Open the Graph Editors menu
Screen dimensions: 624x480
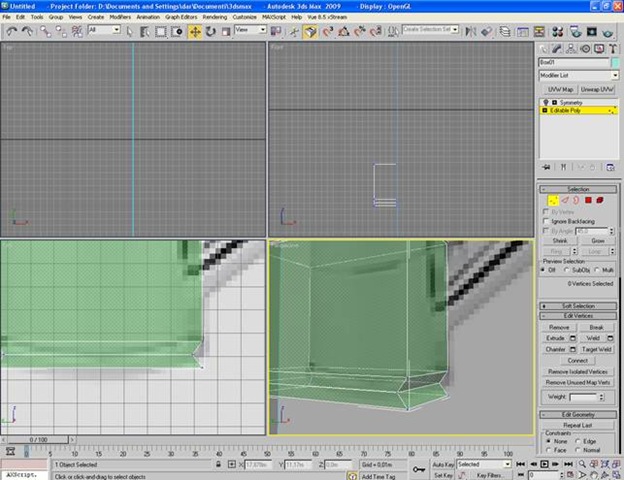point(181,17)
